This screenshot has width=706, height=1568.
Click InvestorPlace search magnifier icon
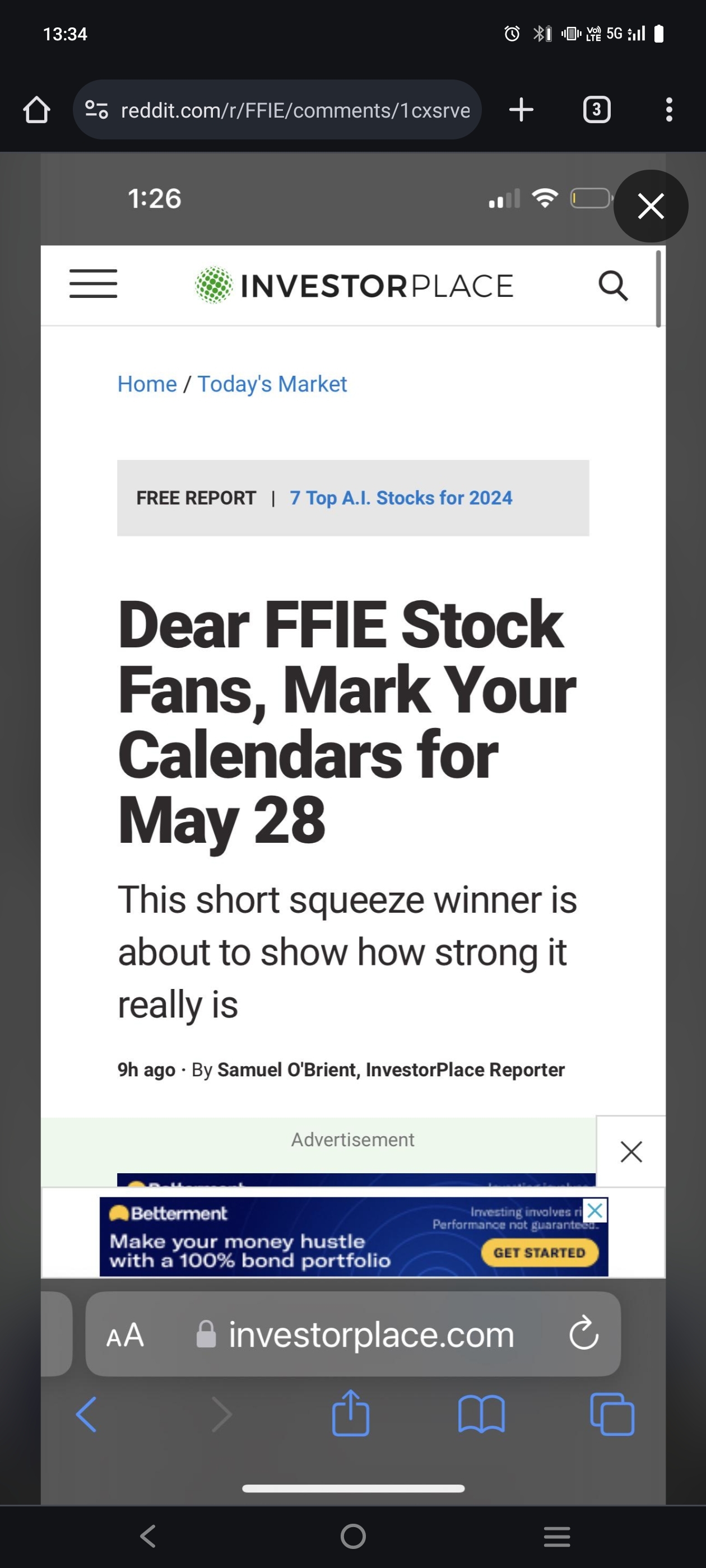coord(613,286)
